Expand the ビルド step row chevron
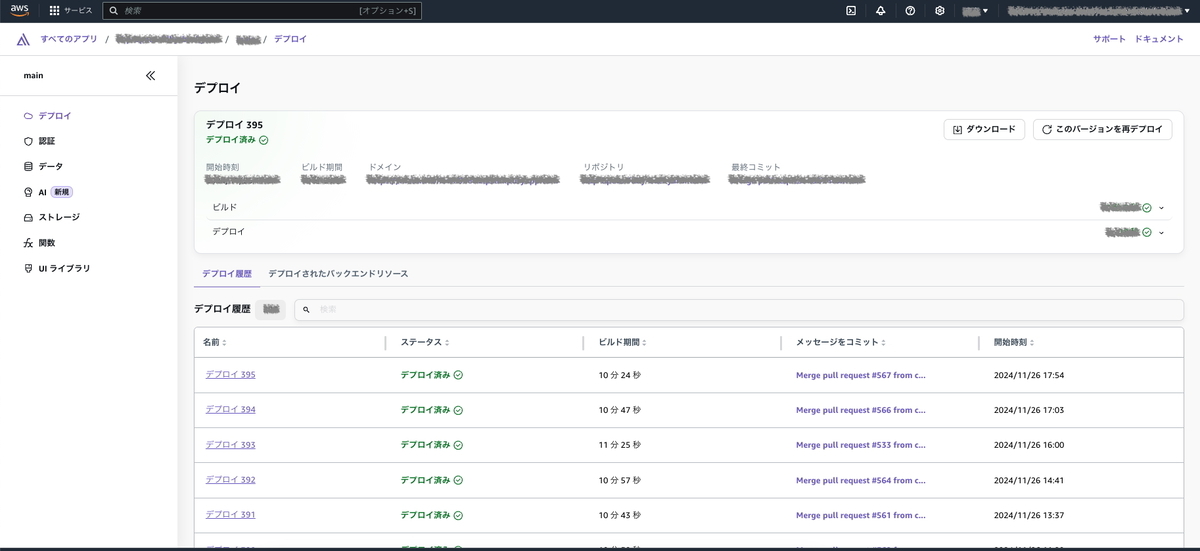1200x551 pixels. tap(1161, 208)
